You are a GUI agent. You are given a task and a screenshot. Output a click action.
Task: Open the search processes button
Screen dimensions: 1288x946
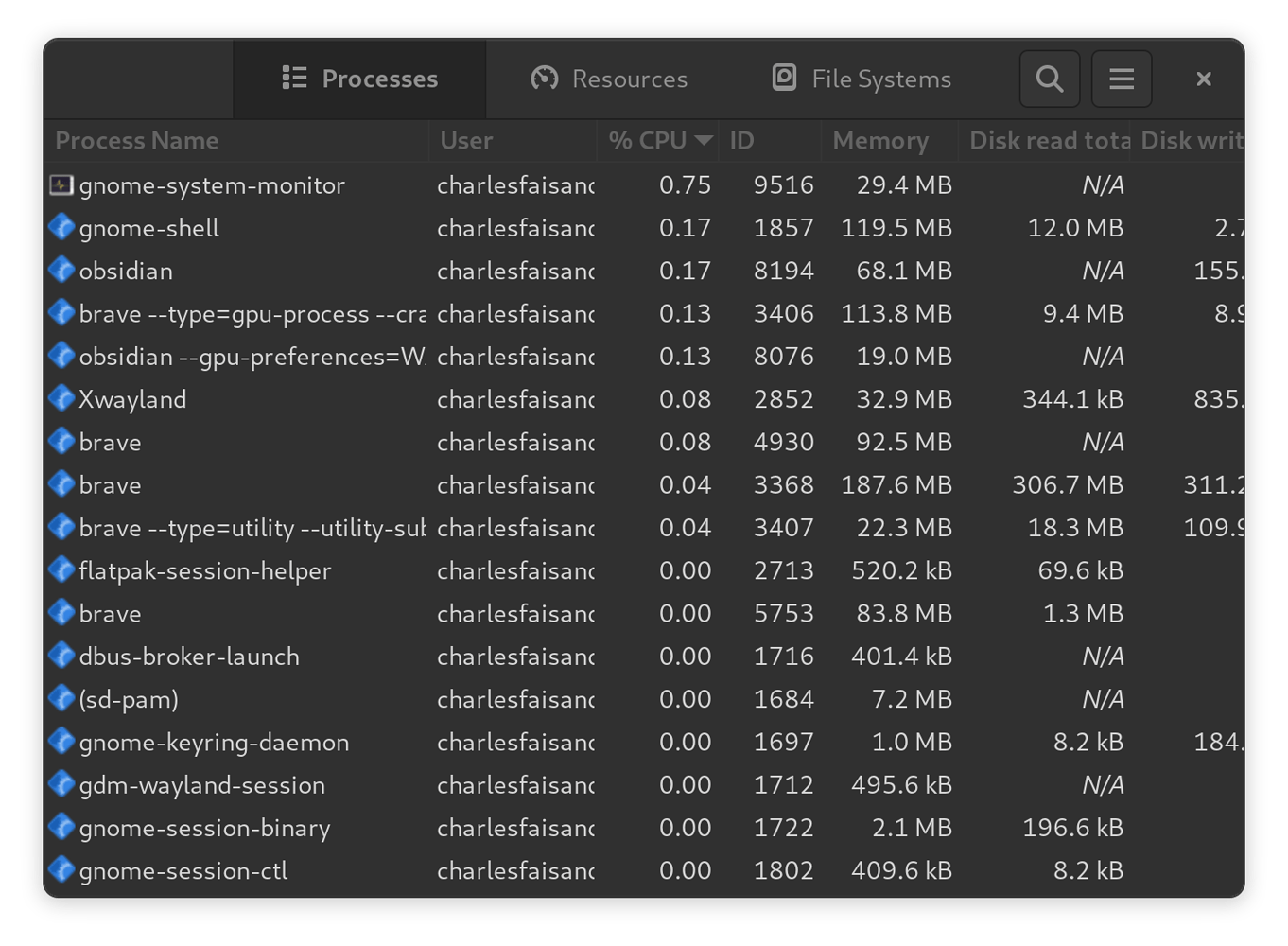tap(1049, 79)
